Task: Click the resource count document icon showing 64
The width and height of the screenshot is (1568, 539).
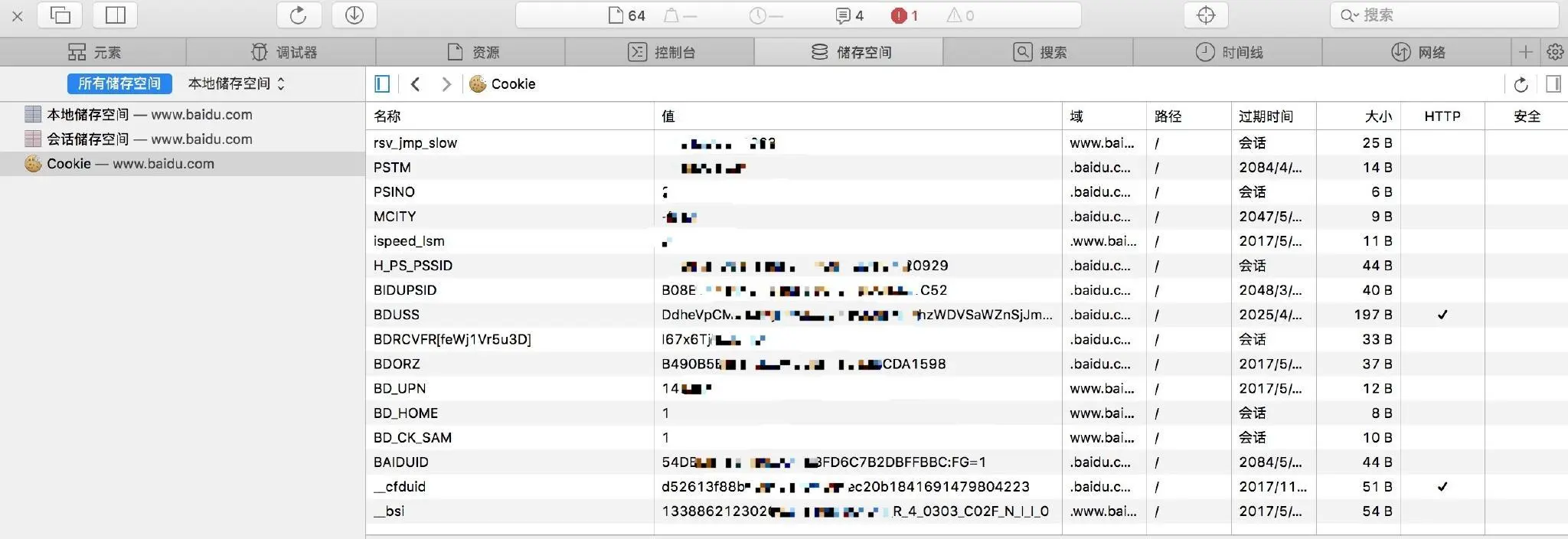Action: pyautogui.click(x=626, y=15)
